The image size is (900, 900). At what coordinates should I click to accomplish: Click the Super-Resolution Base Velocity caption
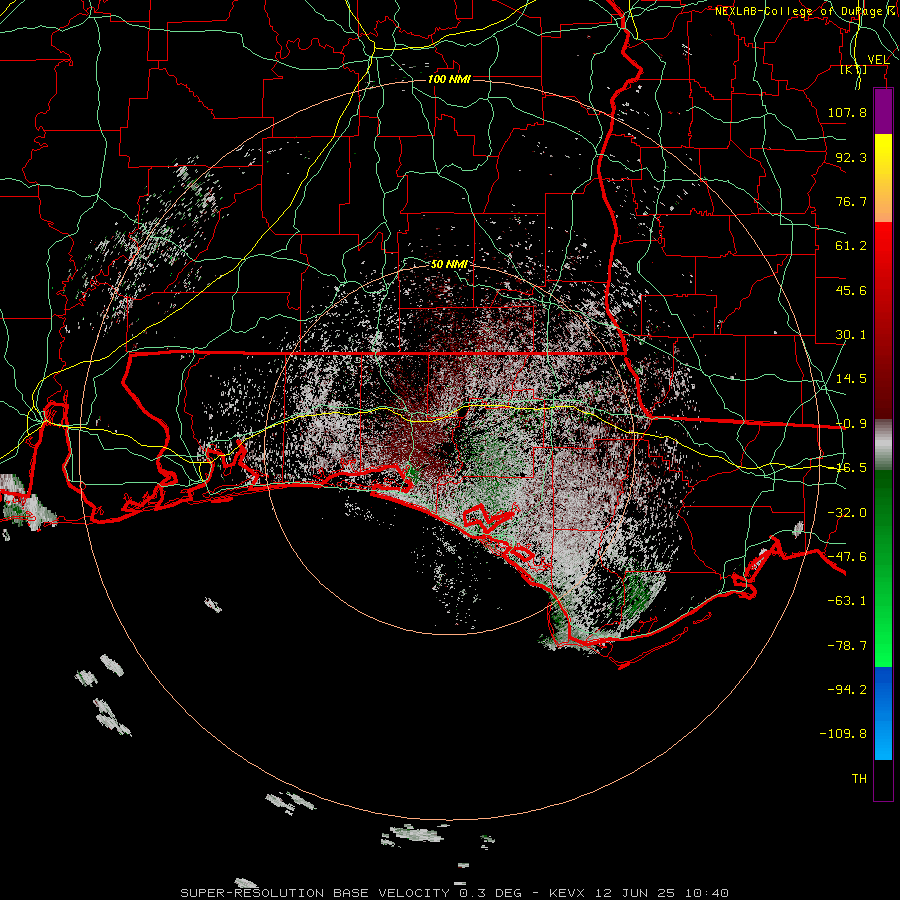tap(455, 893)
